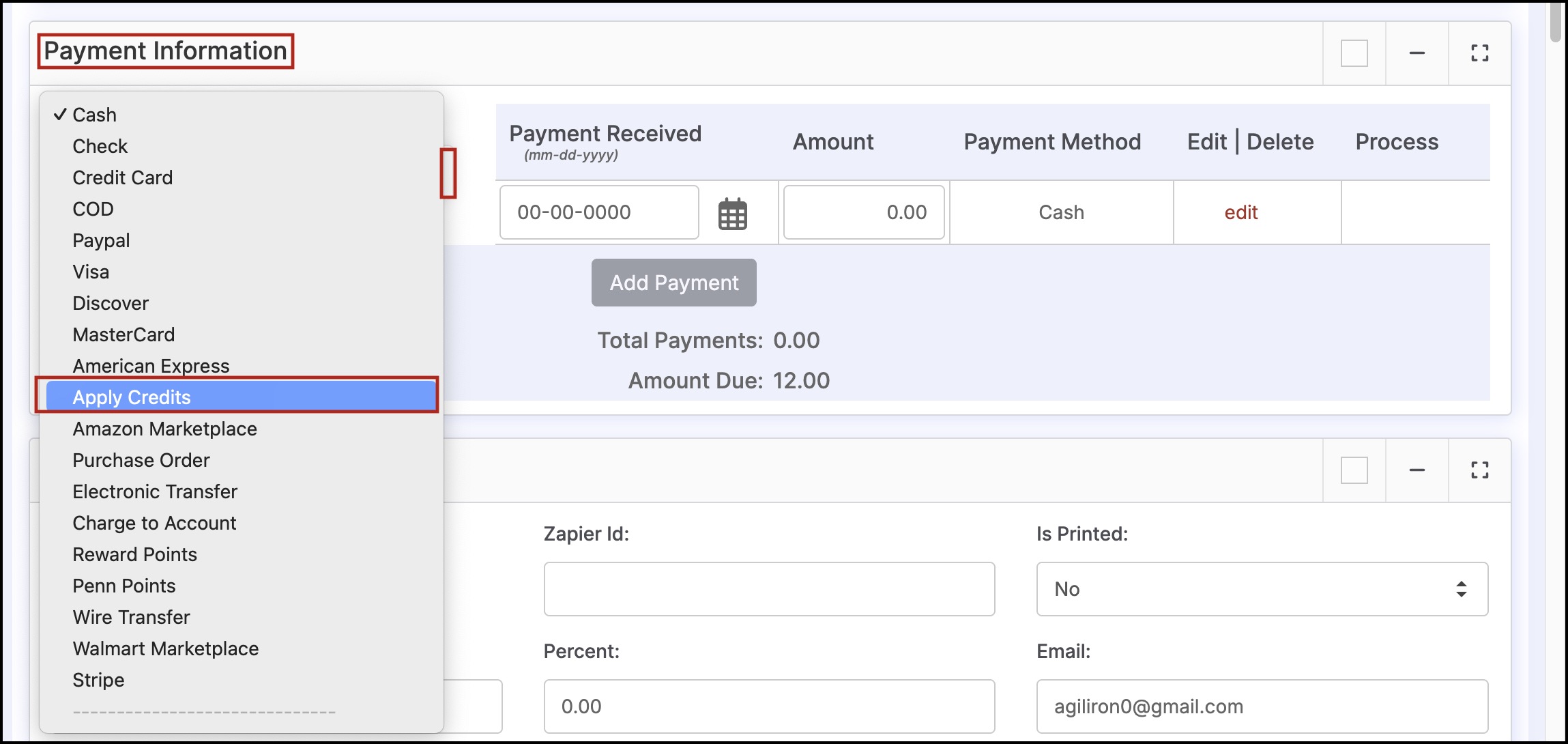Viewport: 1568px width, 744px height.
Task: Choose Stripe from the payment list
Action: coord(98,680)
